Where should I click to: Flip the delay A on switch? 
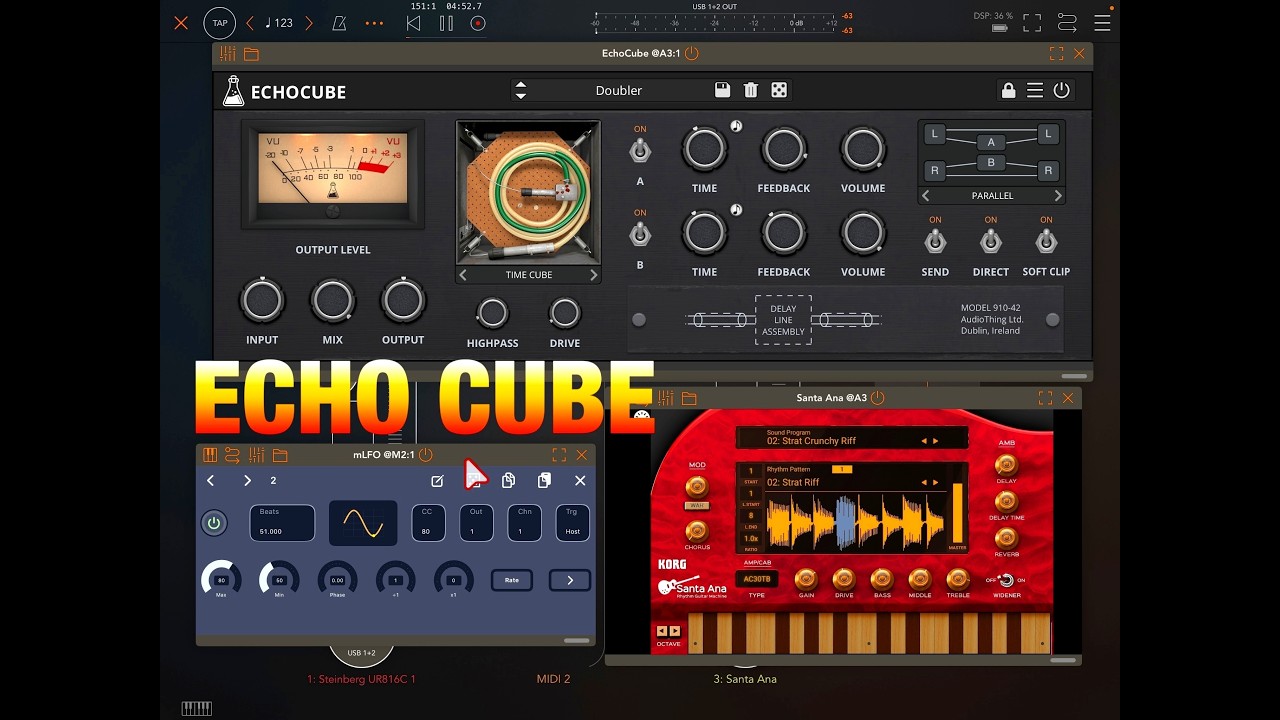coord(640,151)
